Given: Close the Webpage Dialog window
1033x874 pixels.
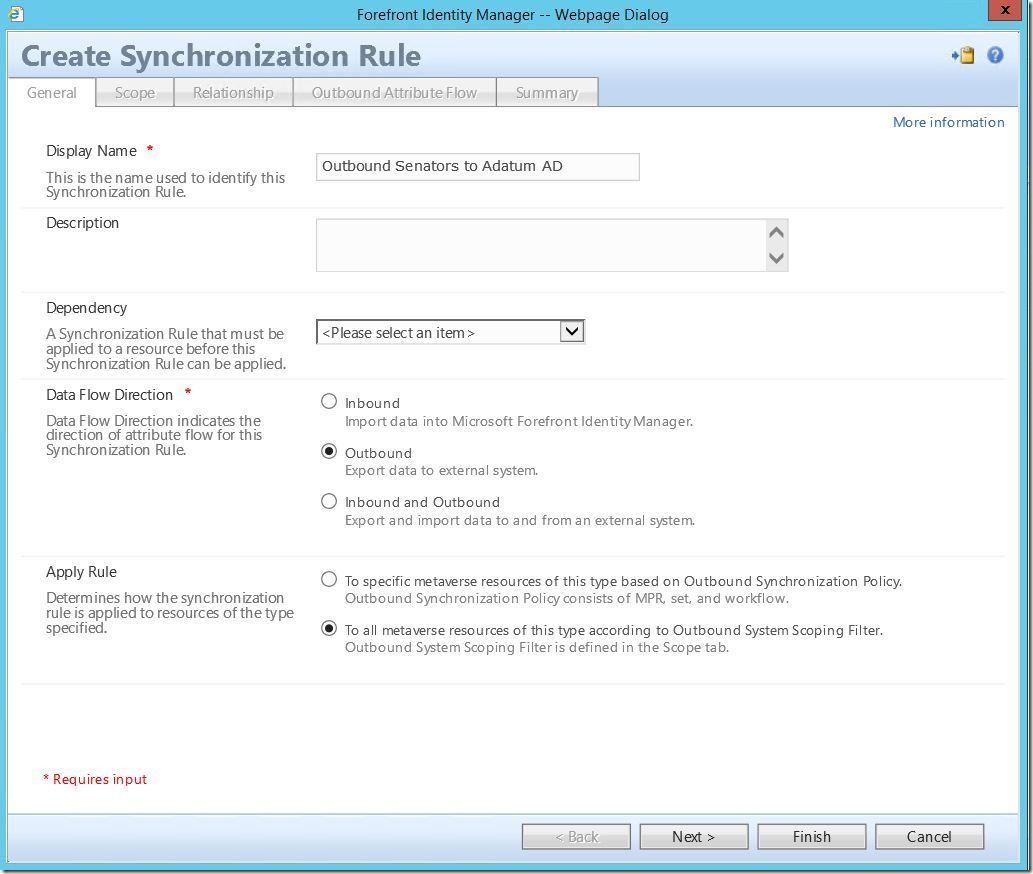Looking at the screenshot, I should click(x=1005, y=10).
